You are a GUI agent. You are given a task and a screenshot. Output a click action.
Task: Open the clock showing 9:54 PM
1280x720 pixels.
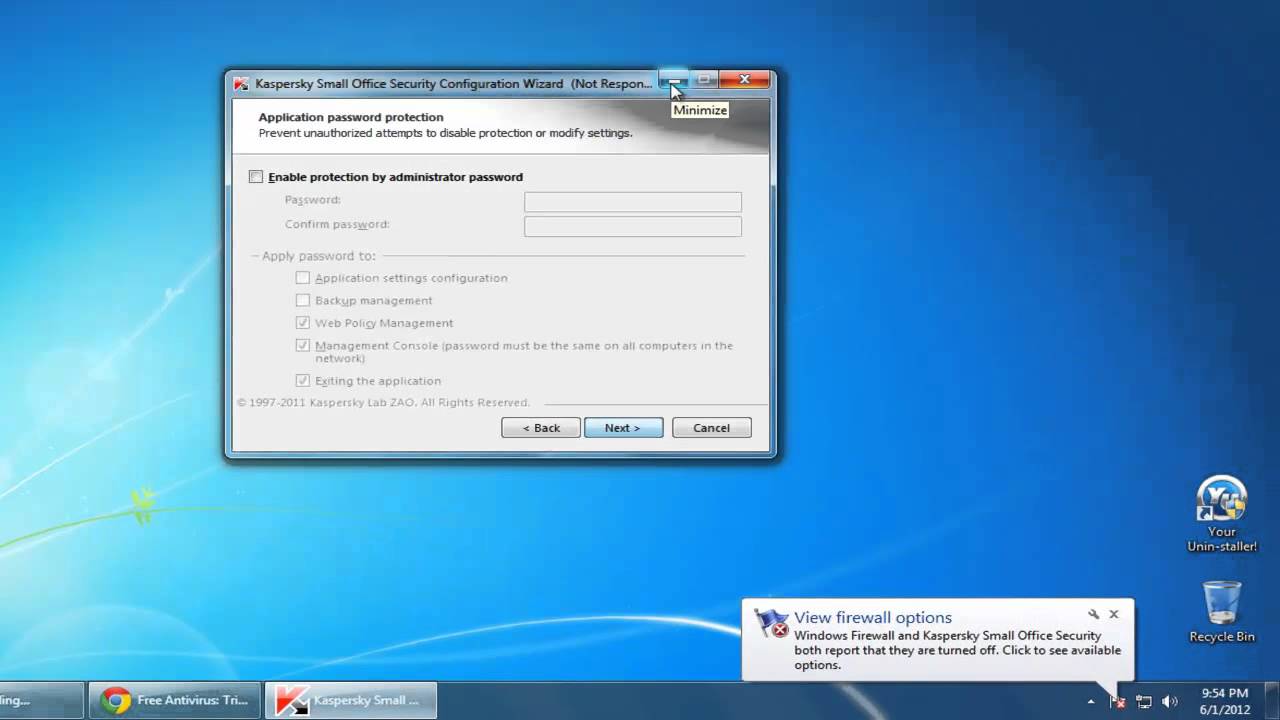[x=1224, y=701]
